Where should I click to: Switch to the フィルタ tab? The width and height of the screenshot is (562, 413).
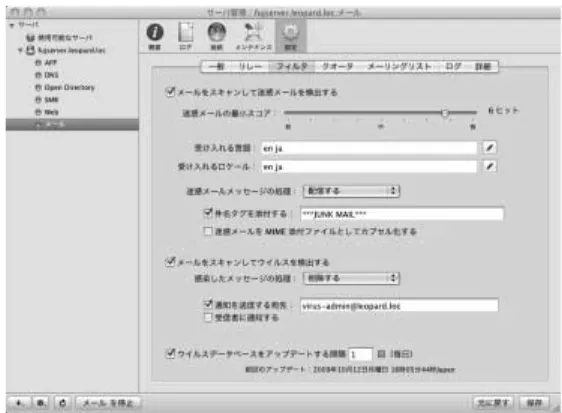[292, 66]
